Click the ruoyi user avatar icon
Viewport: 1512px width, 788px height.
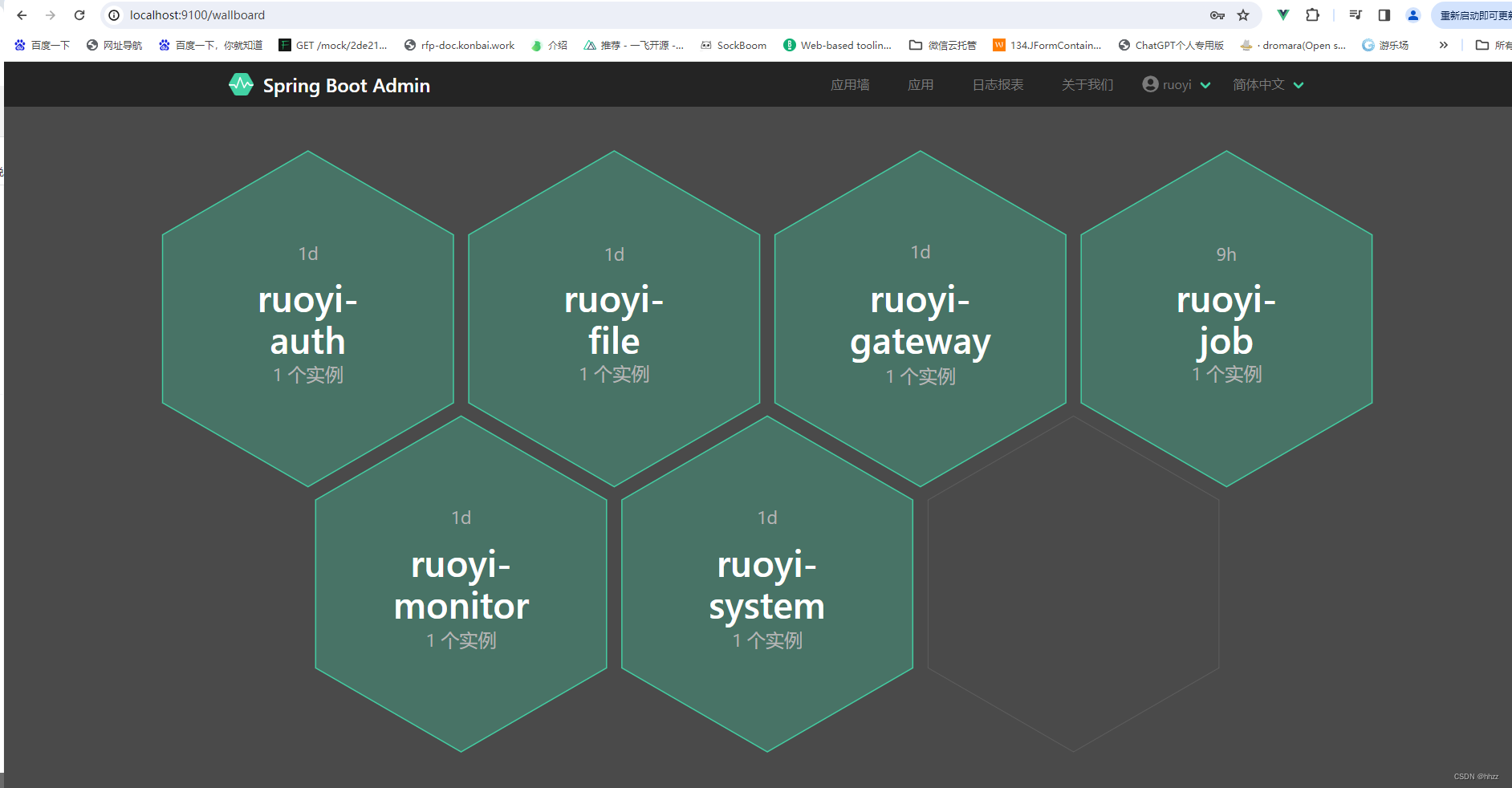coord(1150,84)
